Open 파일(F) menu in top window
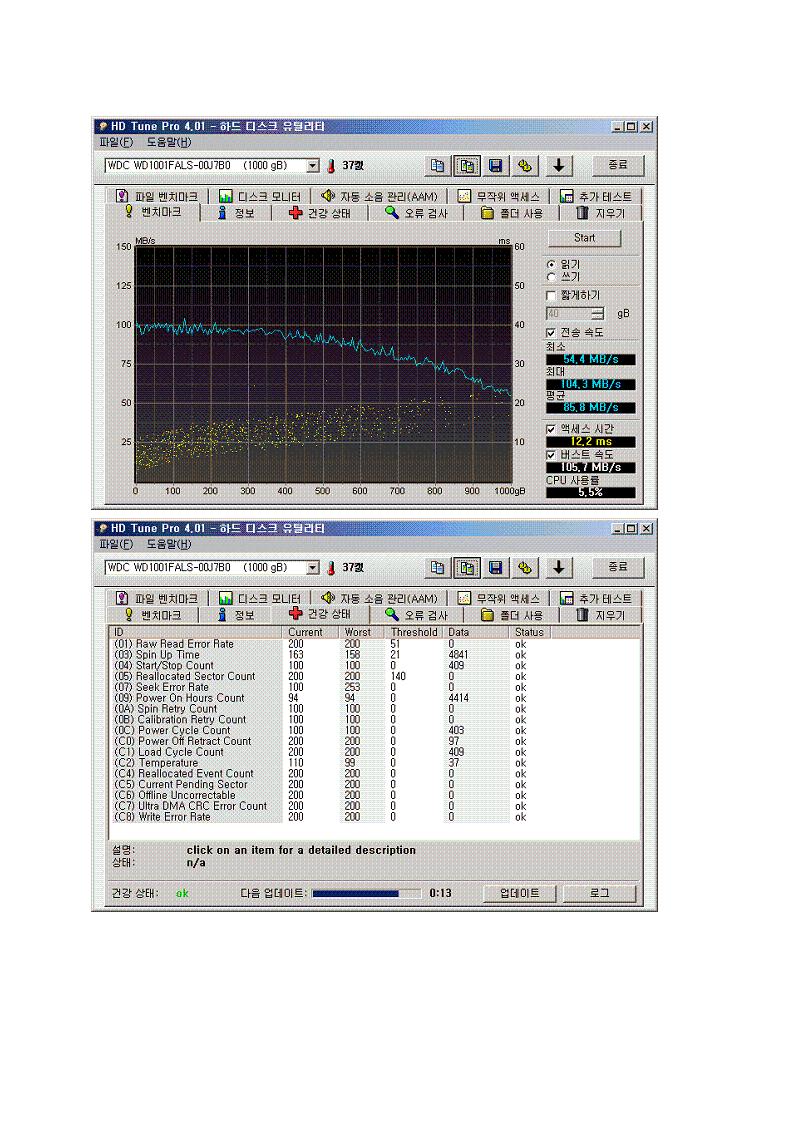 117,143
